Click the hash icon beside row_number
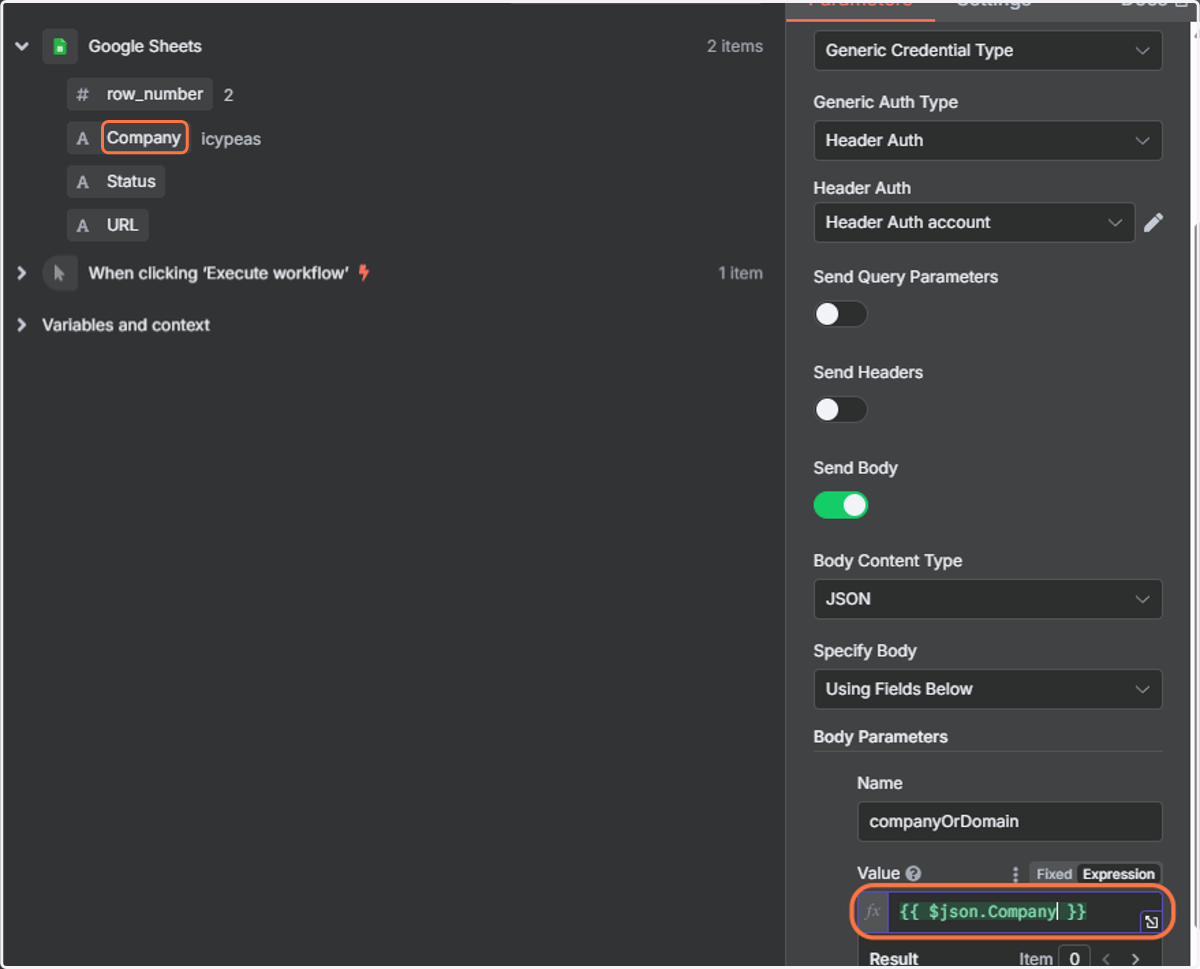The width and height of the screenshot is (1200, 969). coord(83,94)
